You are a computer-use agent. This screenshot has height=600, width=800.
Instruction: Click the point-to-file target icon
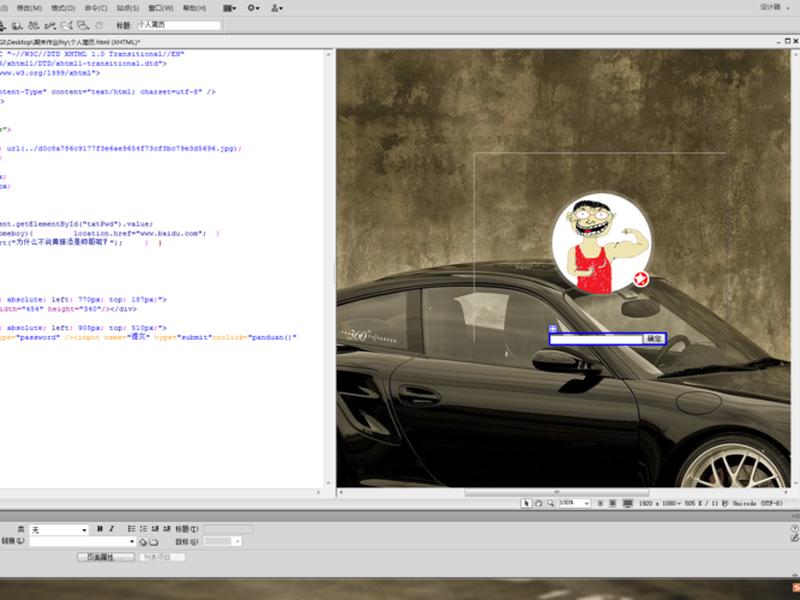[143, 542]
